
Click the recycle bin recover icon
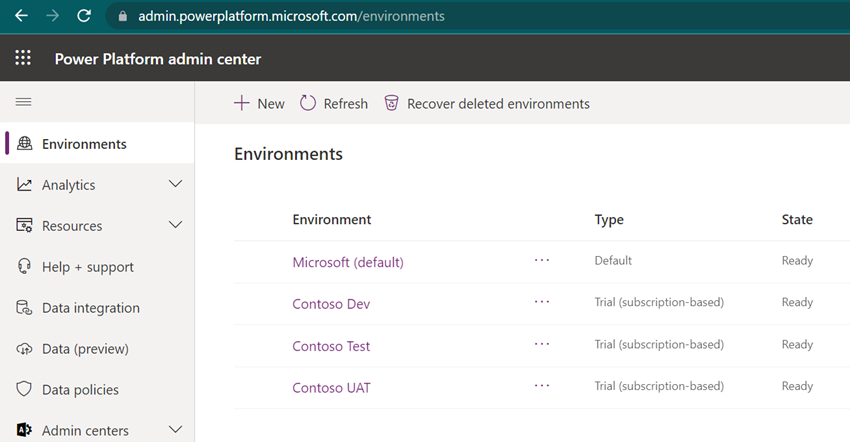click(x=391, y=103)
